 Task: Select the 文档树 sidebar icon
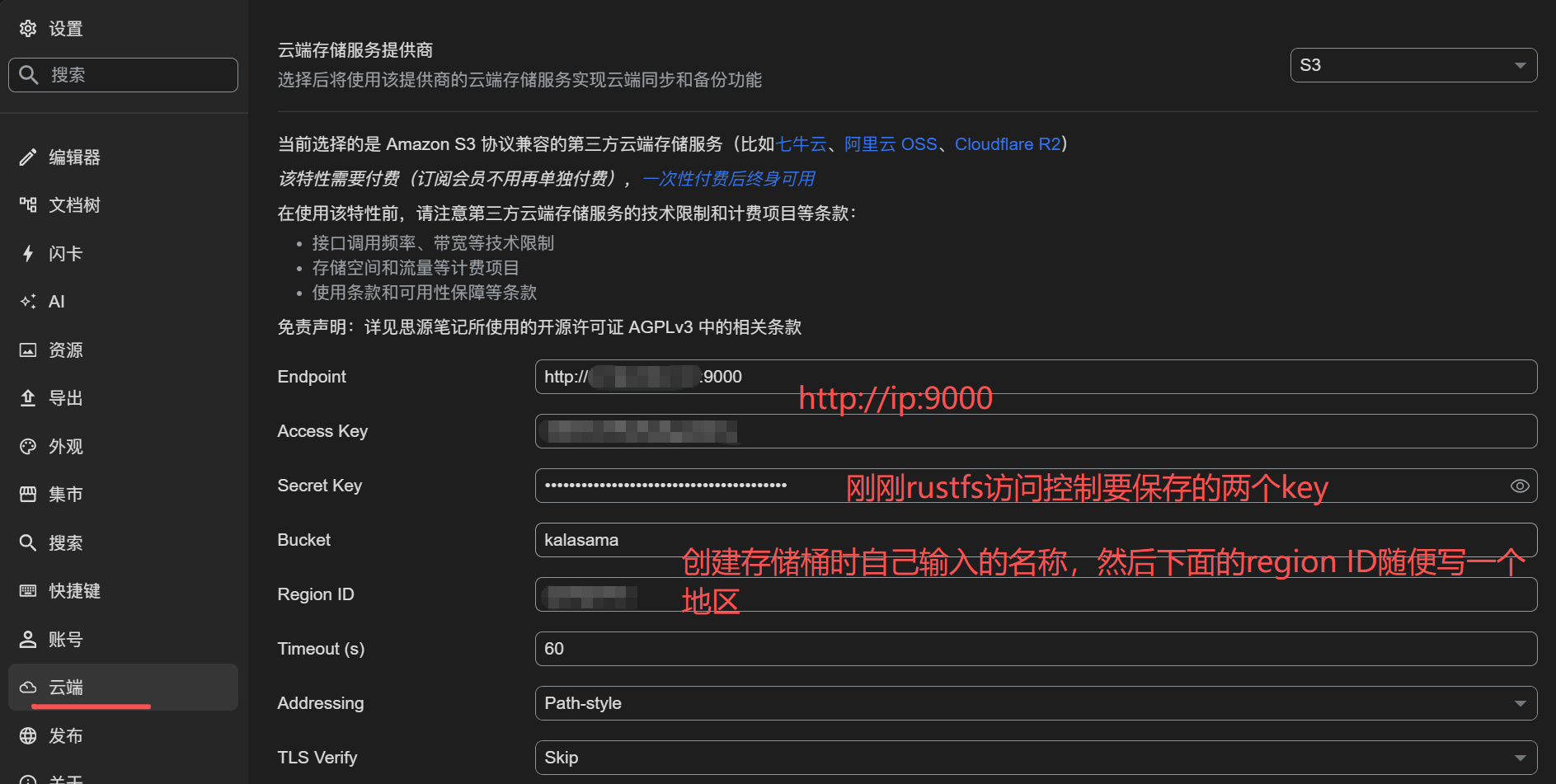74,204
